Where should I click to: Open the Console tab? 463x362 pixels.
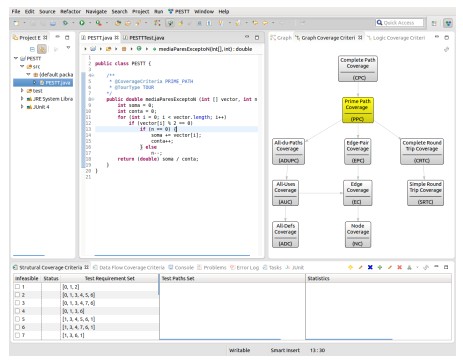click(x=181, y=267)
